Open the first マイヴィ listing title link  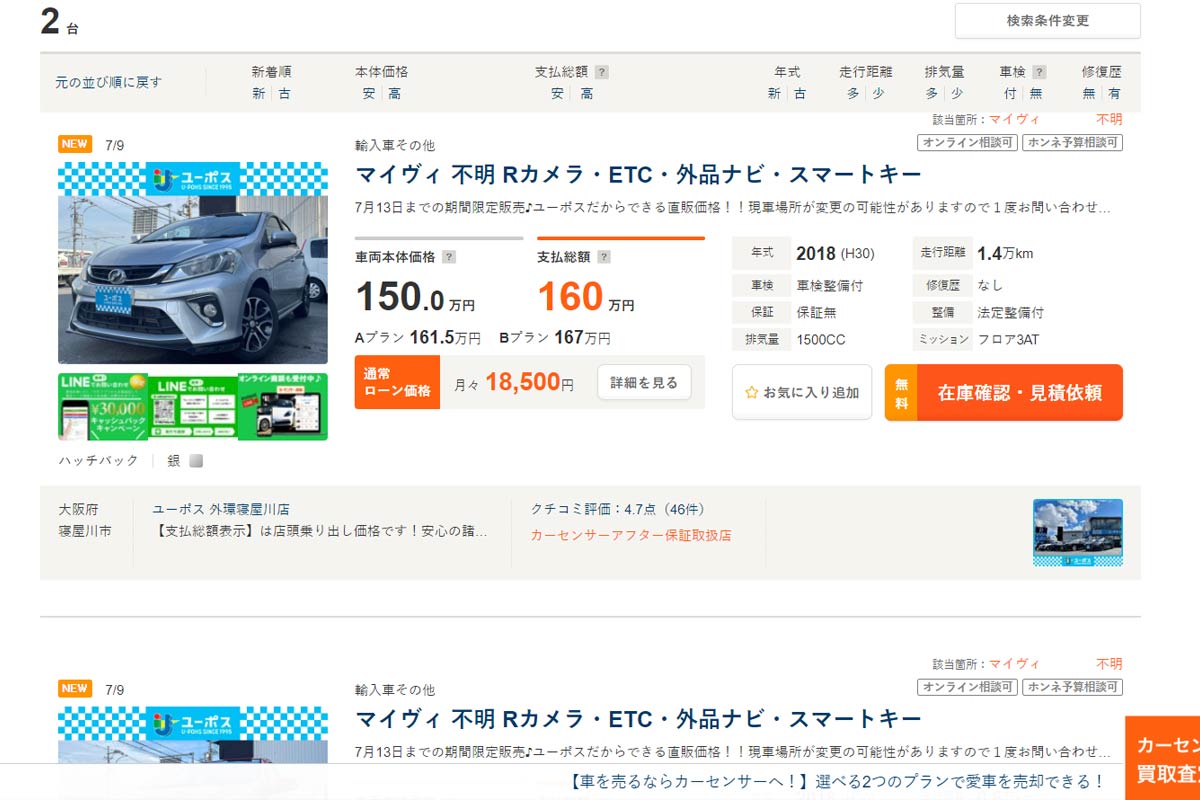638,175
